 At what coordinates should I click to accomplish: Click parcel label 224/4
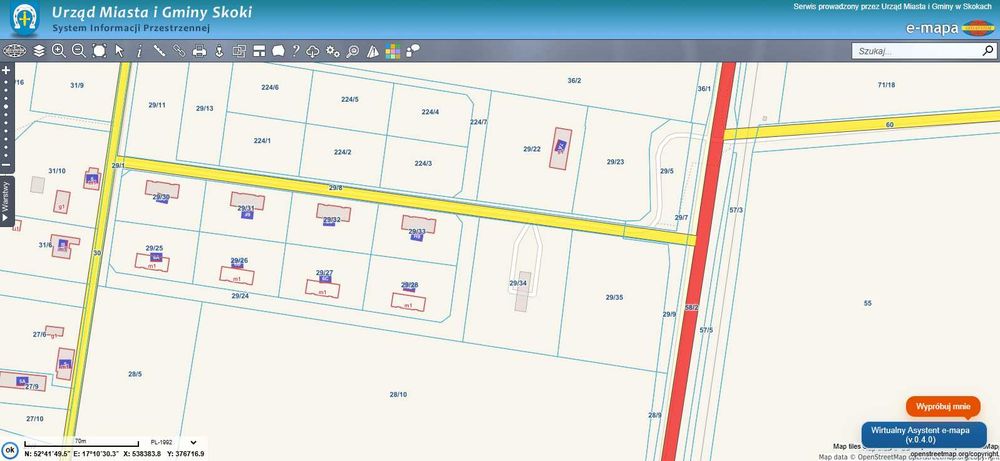430,112
